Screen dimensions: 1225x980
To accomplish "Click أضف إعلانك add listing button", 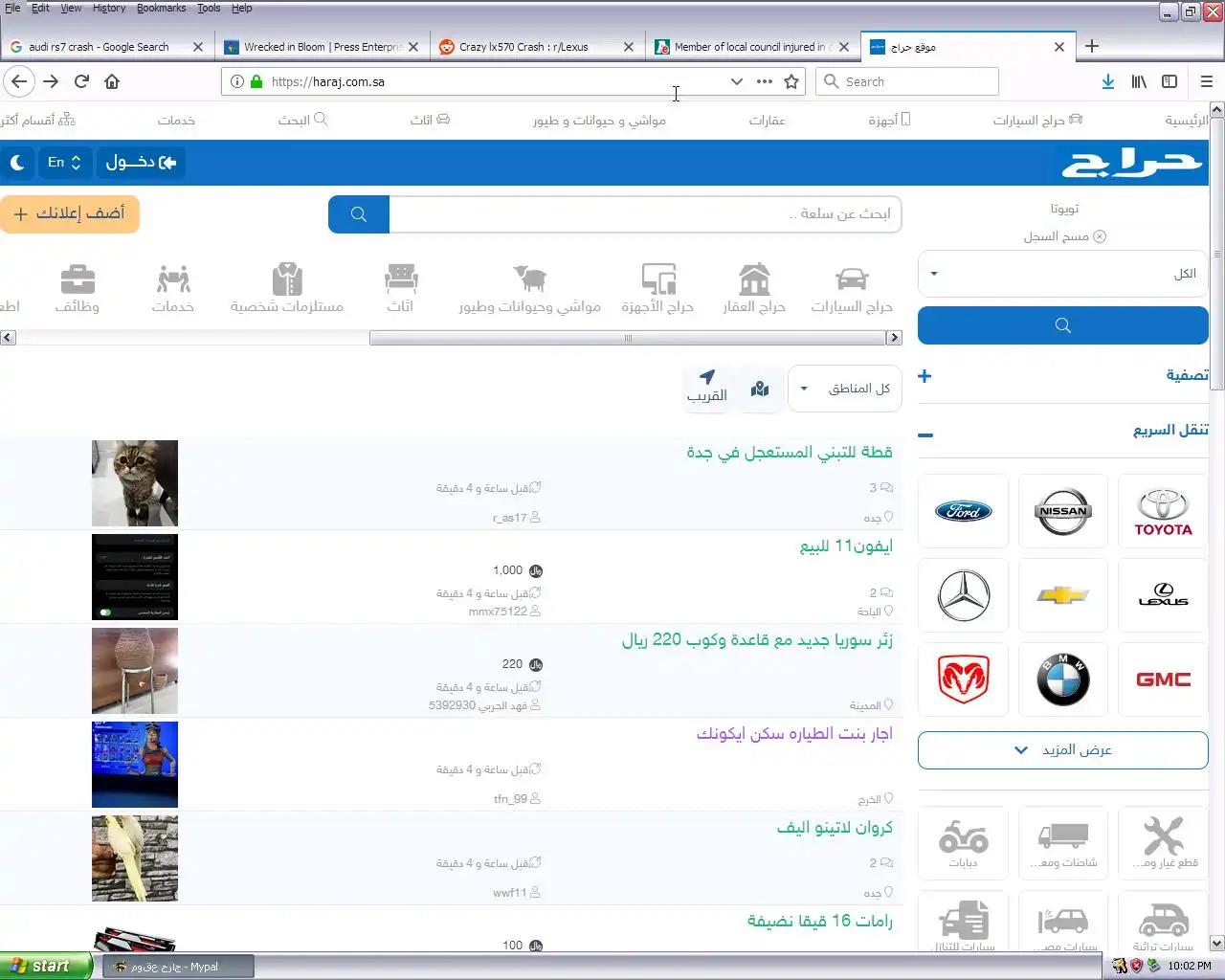I will 69,214.
